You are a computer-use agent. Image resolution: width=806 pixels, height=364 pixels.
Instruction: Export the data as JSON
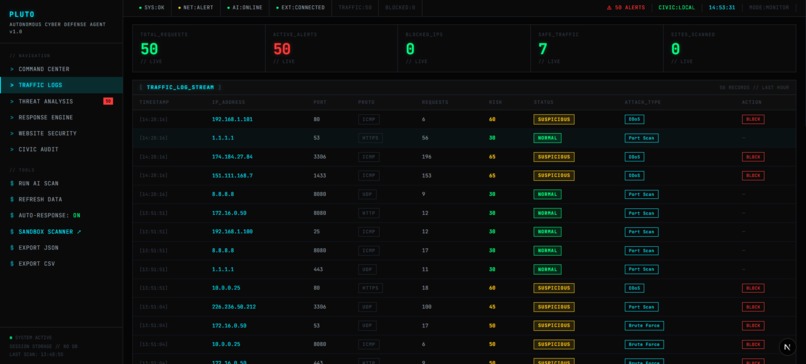click(61, 248)
